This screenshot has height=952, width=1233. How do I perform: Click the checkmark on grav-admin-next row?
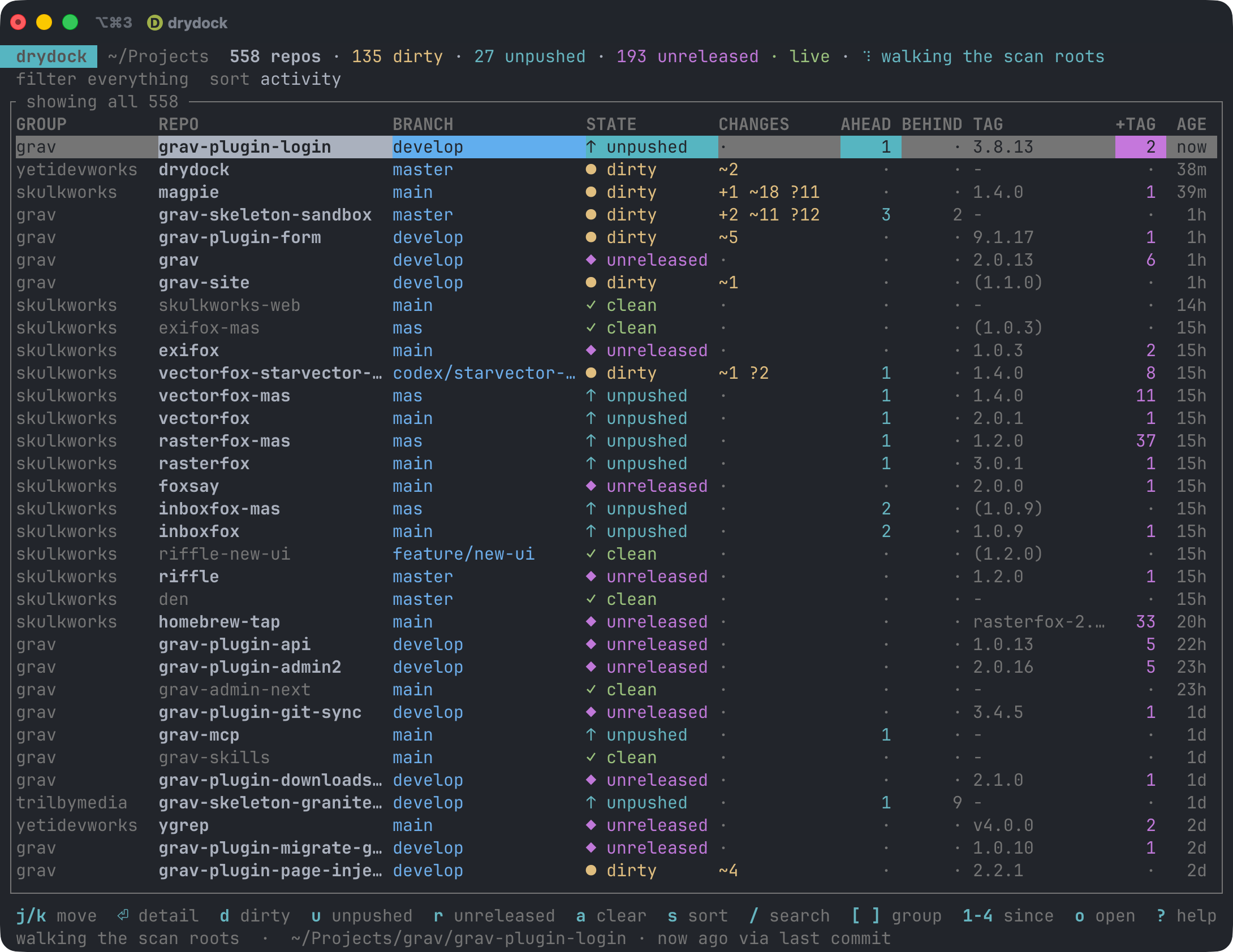(x=591, y=690)
